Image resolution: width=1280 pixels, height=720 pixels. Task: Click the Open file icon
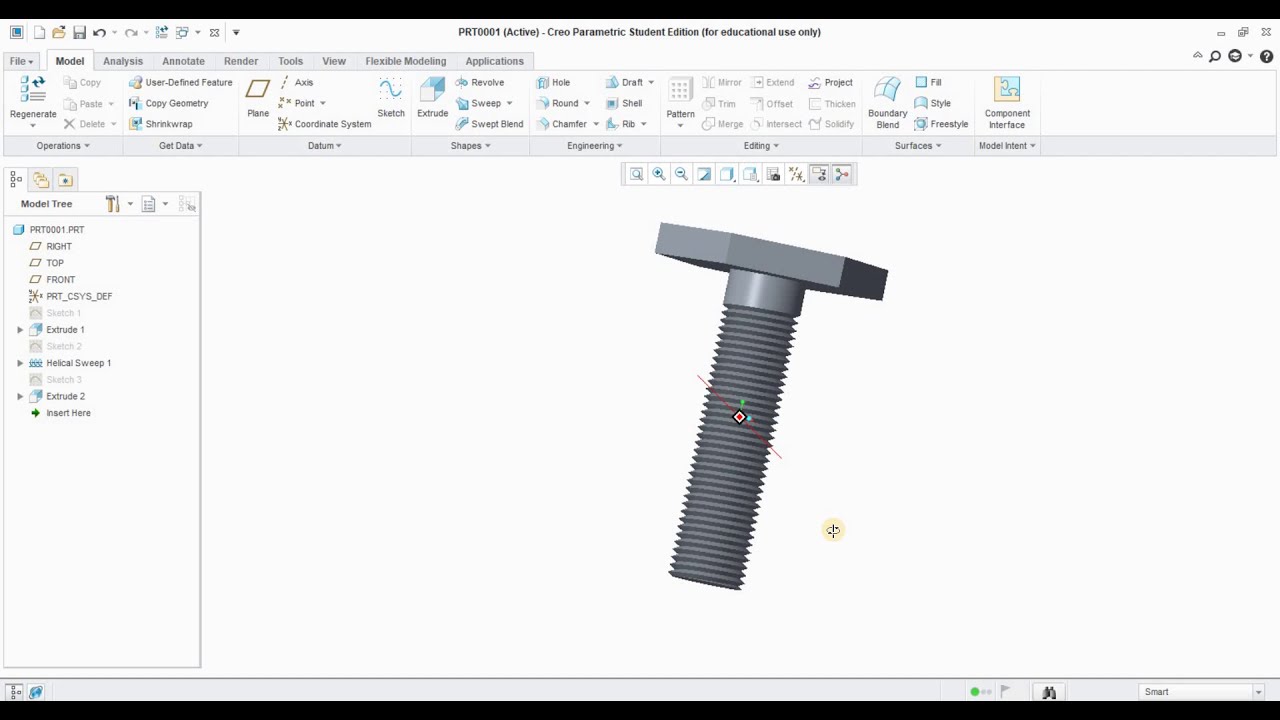[x=59, y=32]
